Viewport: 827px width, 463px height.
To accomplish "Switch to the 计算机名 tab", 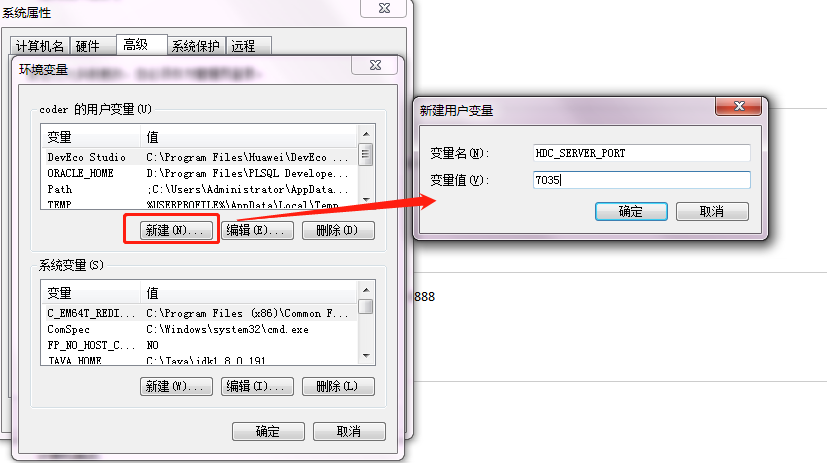I will pos(40,46).
